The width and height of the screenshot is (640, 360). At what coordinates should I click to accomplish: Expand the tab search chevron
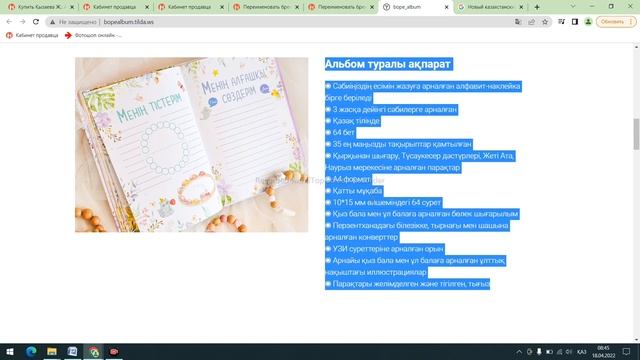point(573,7)
